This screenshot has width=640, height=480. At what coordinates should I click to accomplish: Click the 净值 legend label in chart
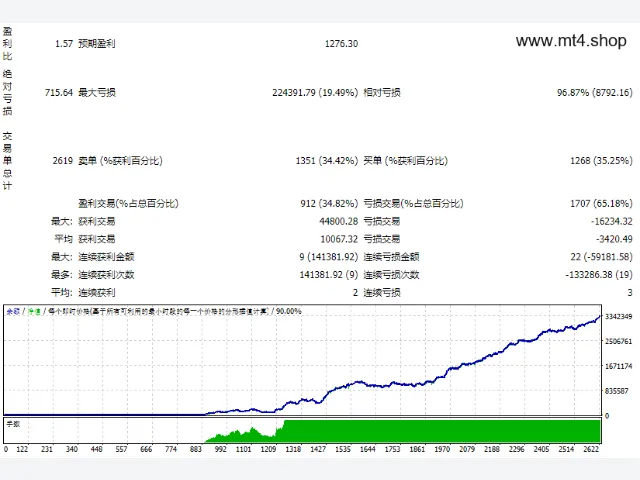(34, 311)
